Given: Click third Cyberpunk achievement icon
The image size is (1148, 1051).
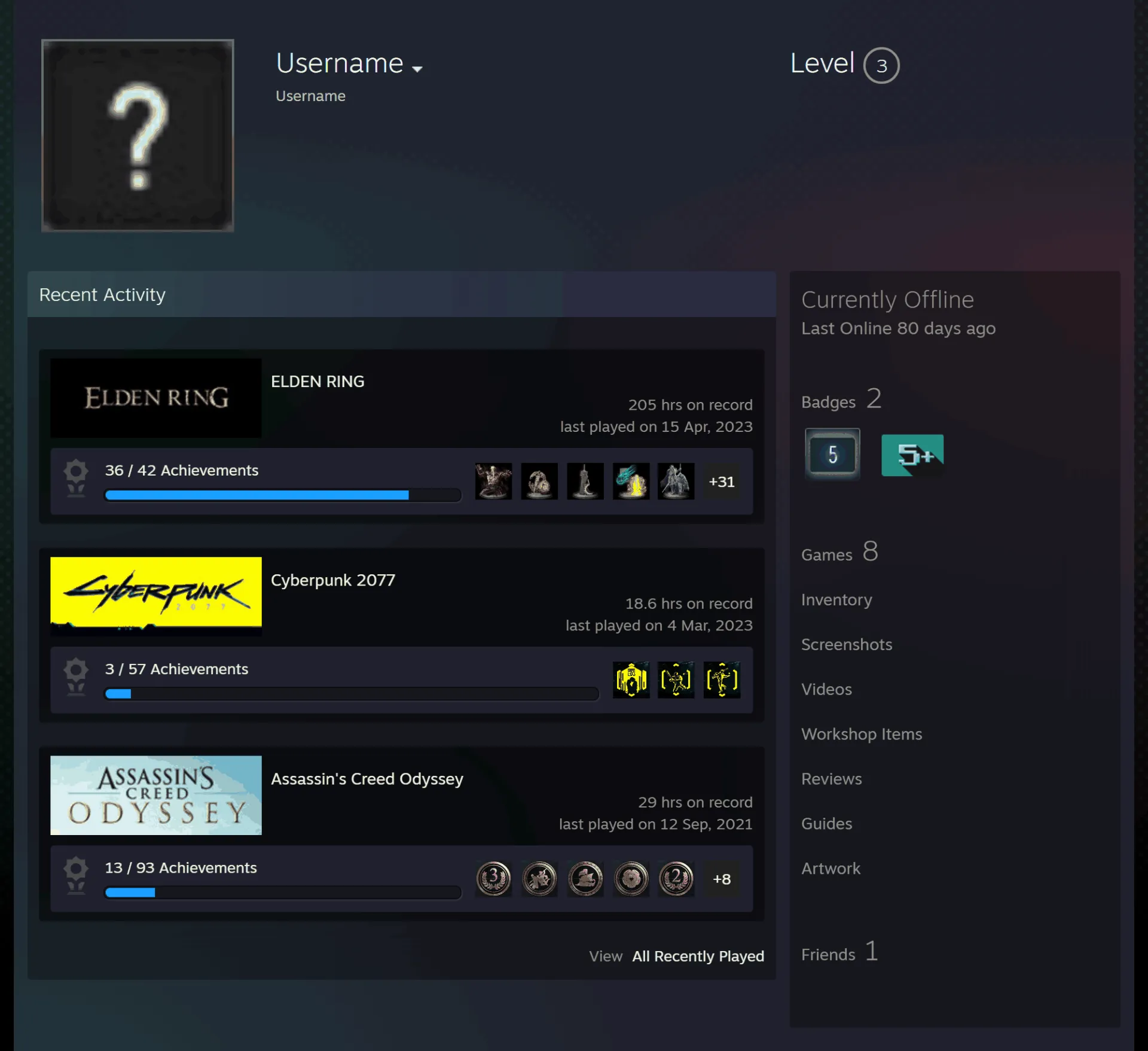Looking at the screenshot, I should tap(722, 680).
